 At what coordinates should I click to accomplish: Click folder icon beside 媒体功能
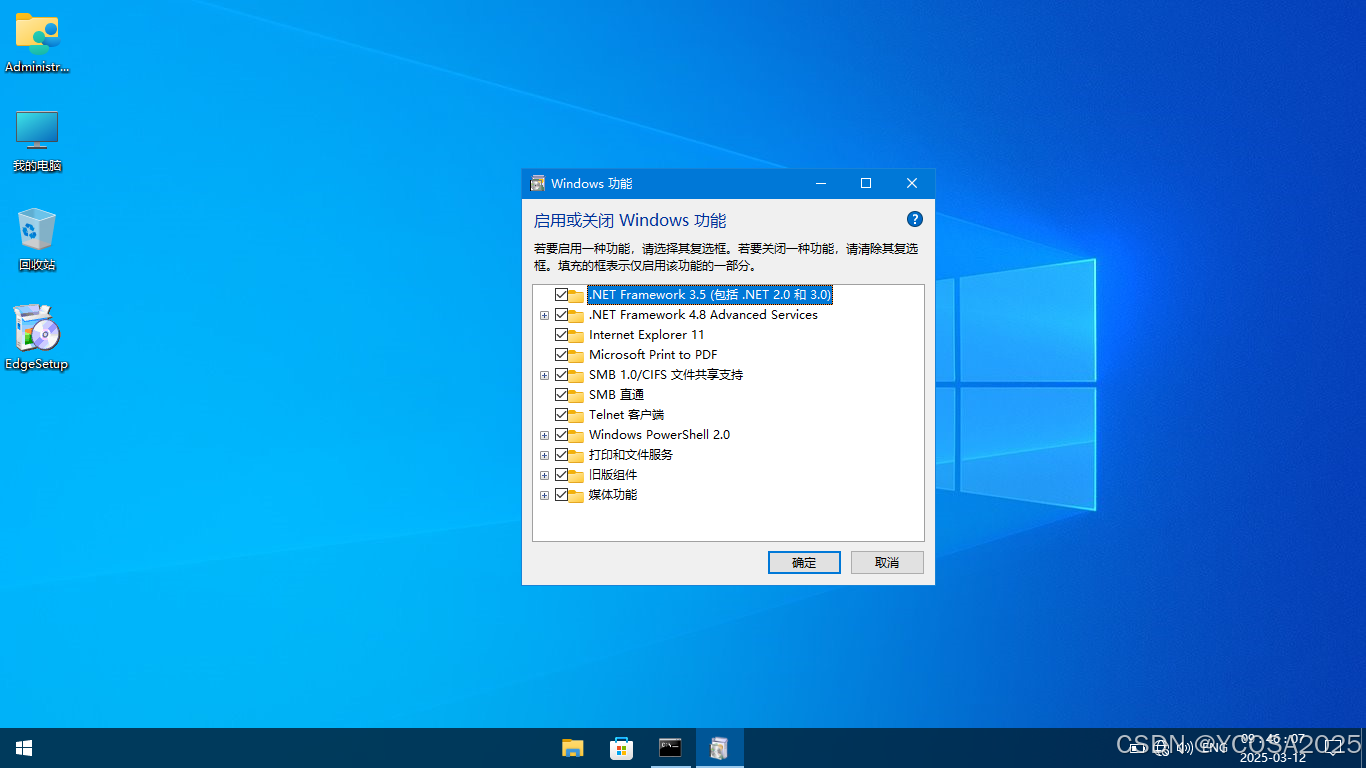tap(577, 495)
